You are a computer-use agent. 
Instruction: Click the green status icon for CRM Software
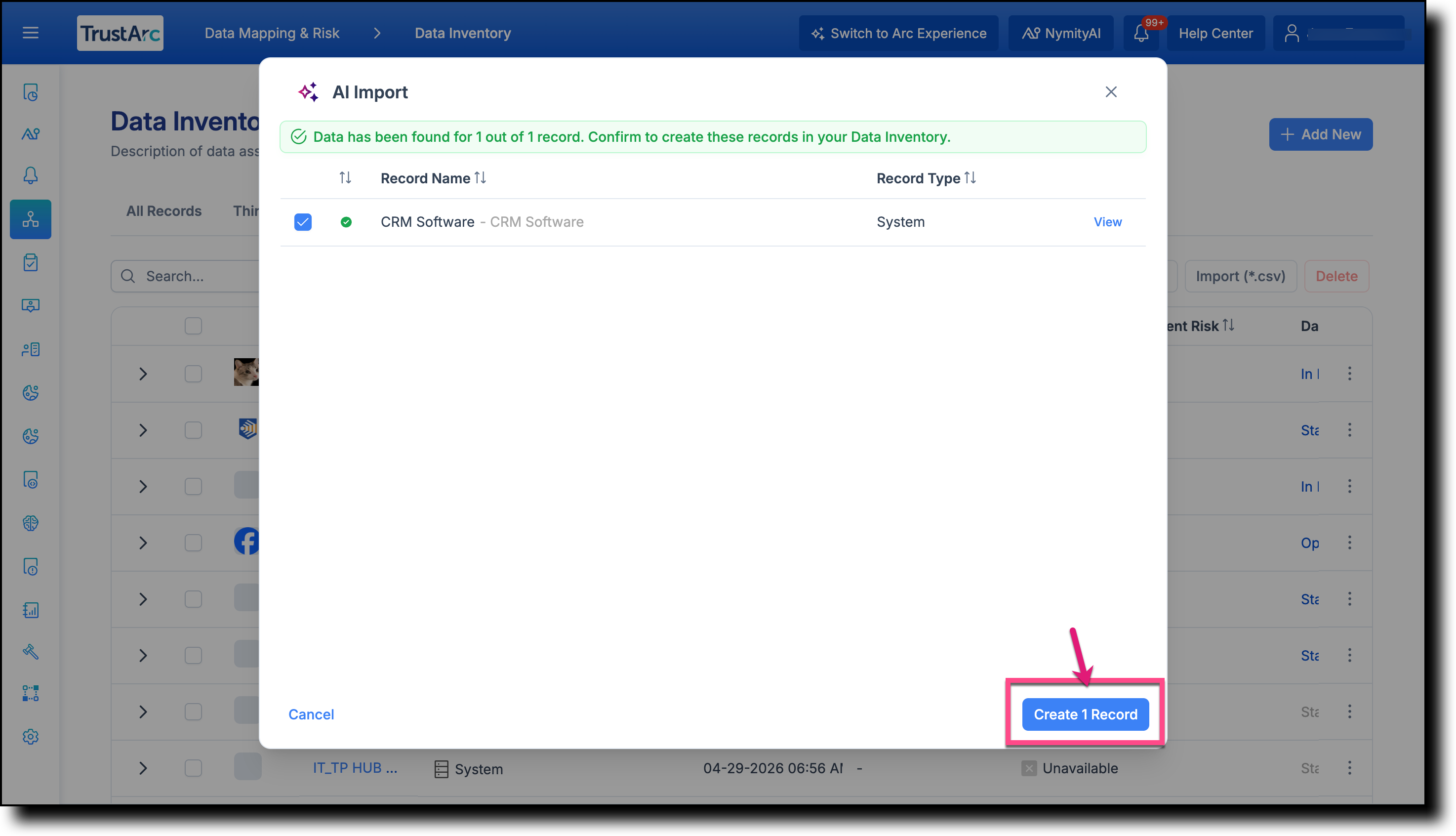pyautogui.click(x=346, y=222)
